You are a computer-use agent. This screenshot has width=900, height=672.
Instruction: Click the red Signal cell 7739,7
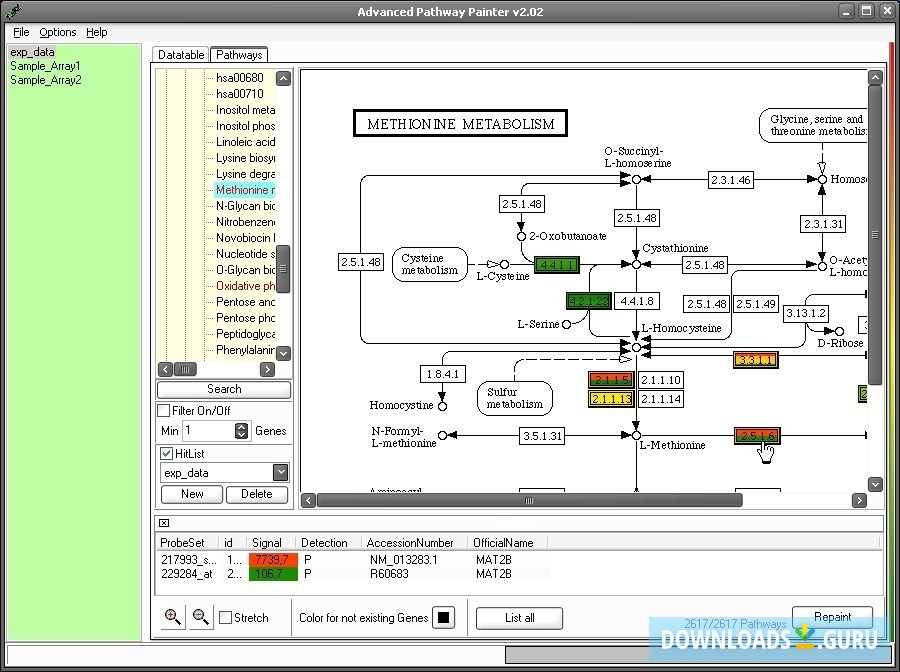[x=273, y=560]
